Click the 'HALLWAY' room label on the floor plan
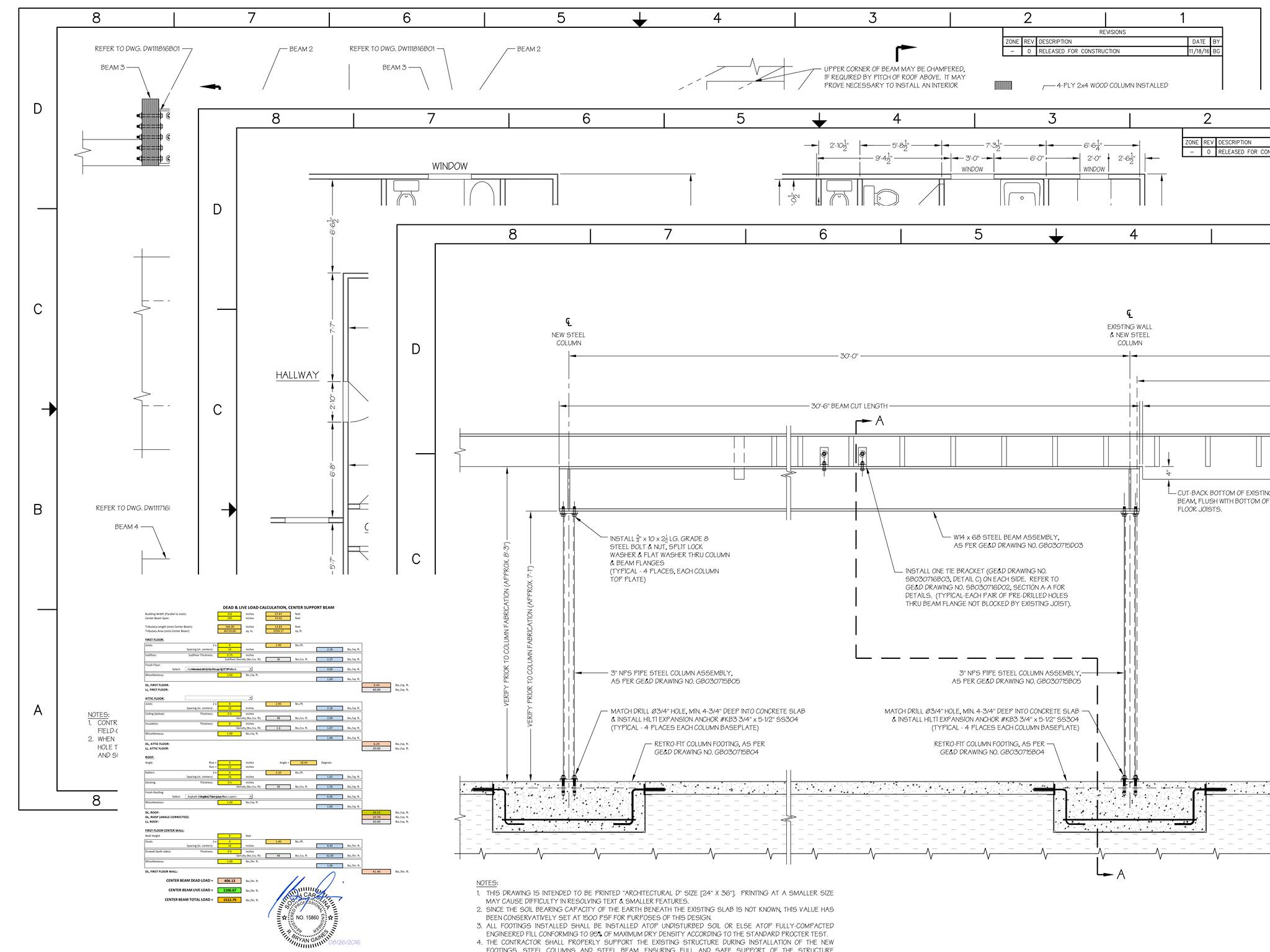The image size is (1270, 952). 298,375
